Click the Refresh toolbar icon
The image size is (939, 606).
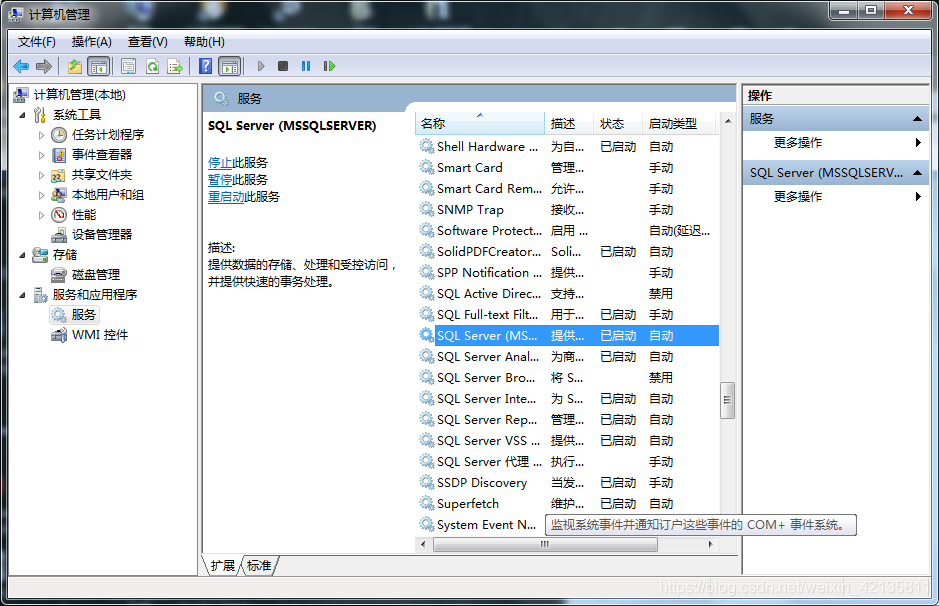pos(152,66)
